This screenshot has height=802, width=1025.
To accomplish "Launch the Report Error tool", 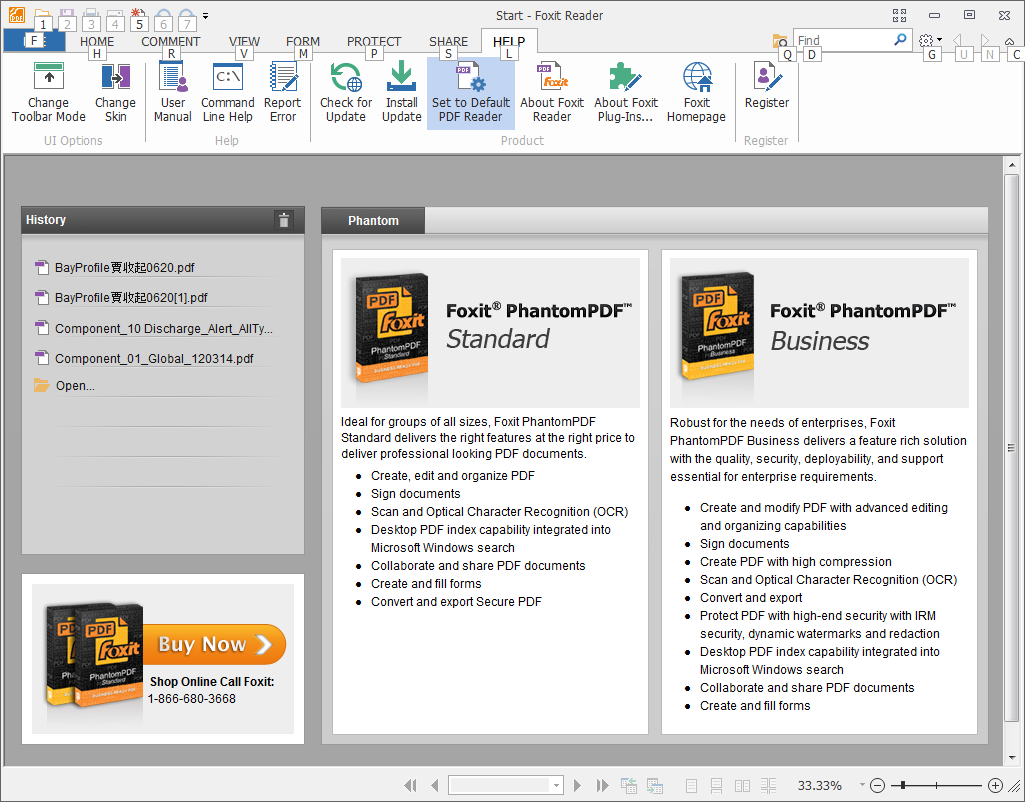I will tap(283, 93).
